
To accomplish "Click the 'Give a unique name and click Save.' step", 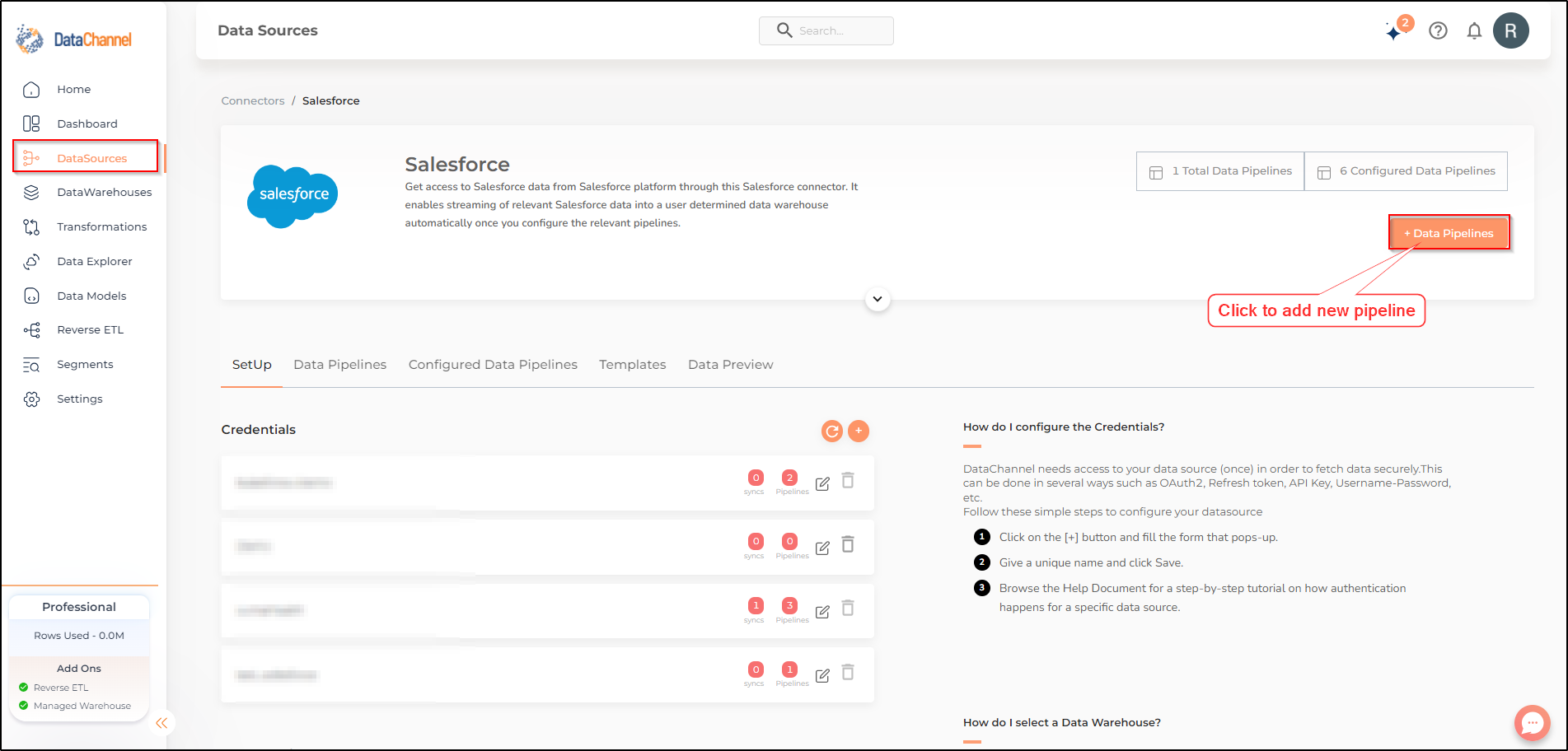I will pyautogui.click(x=1091, y=562).
